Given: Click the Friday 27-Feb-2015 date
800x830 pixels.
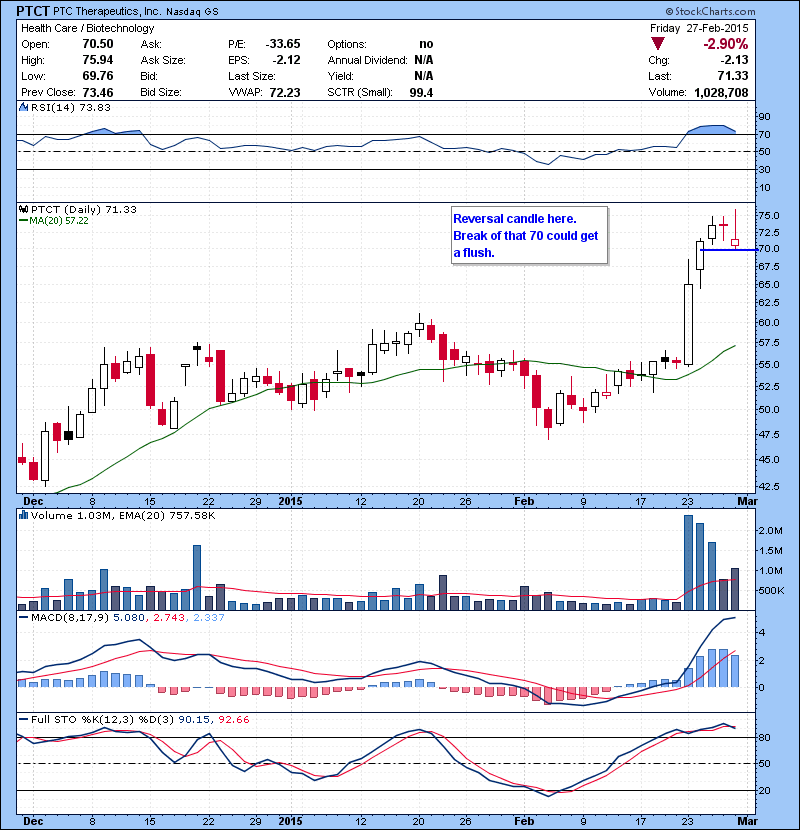Looking at the screenshot, I should [699, 28].
